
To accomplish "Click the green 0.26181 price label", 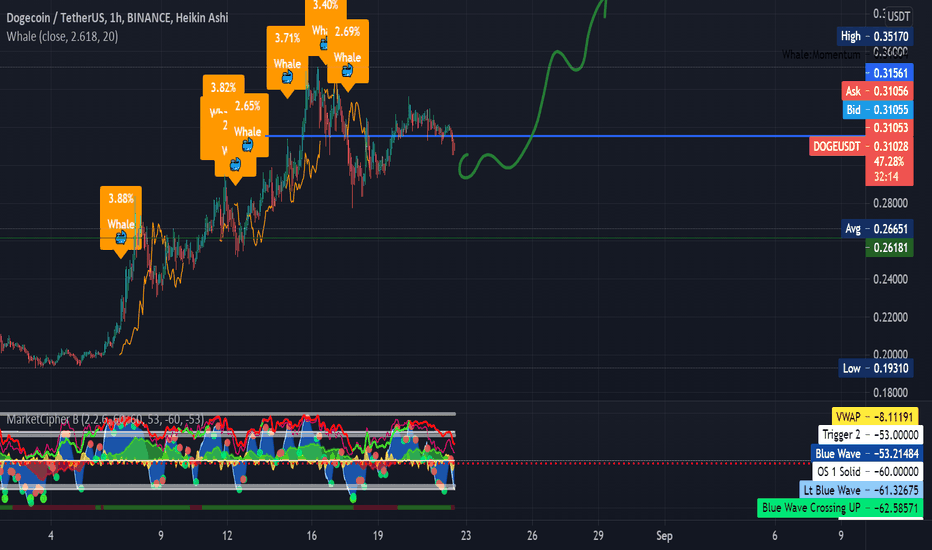I will point(889,247).
